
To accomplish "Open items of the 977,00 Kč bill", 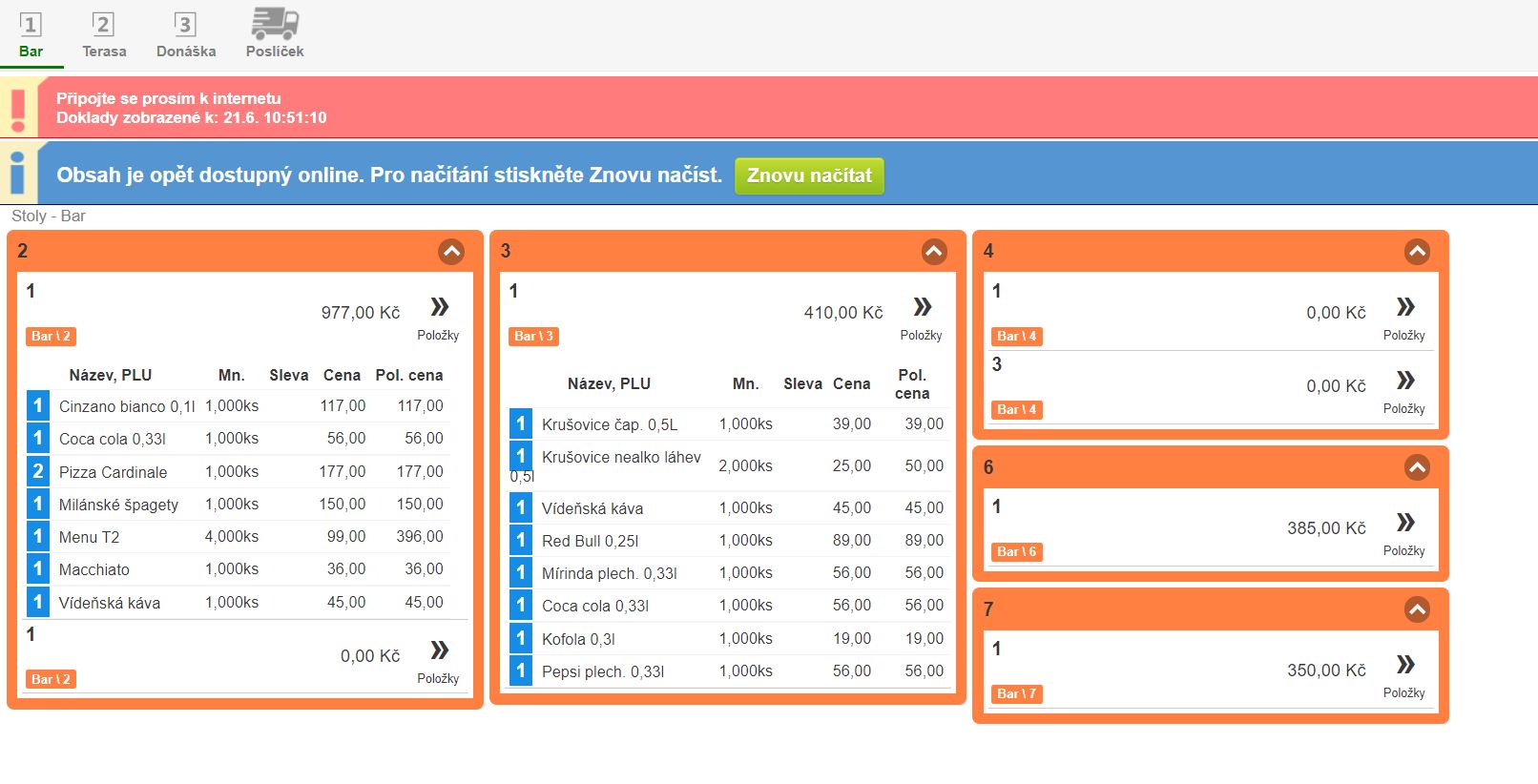I will (439, 308).
